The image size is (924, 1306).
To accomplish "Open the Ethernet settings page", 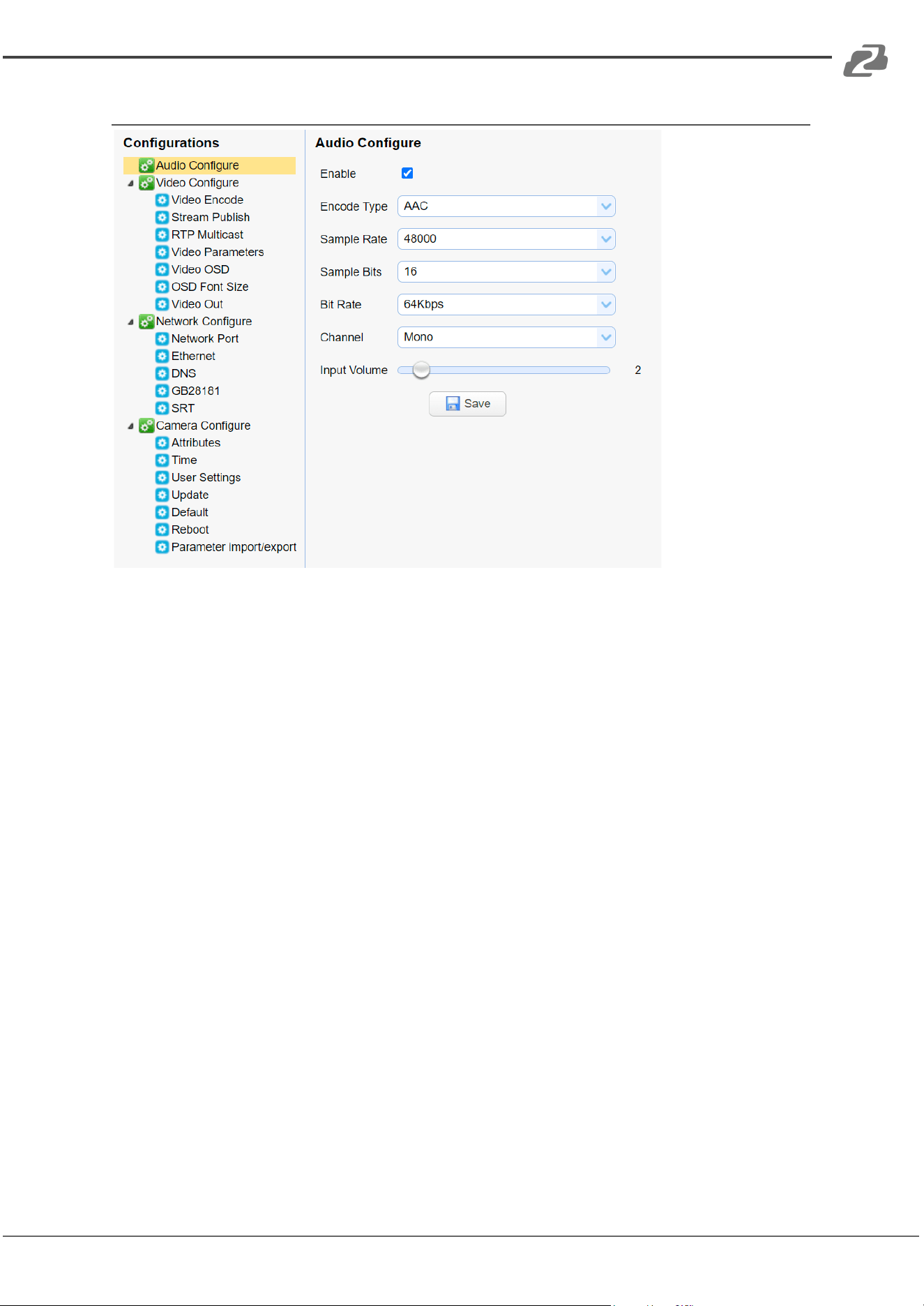I will 193,356.
